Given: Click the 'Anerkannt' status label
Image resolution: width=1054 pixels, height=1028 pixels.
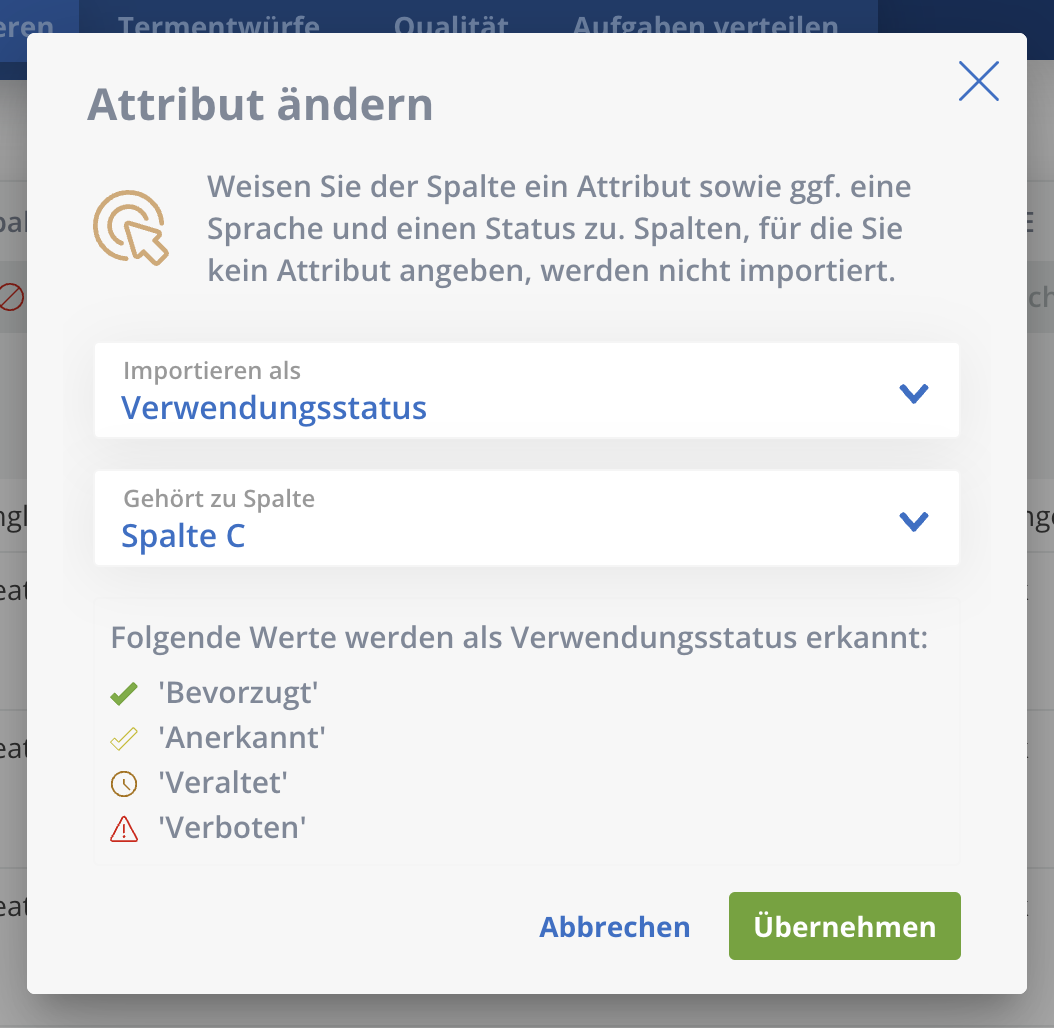Looking at the screenshot, I should click(x=242, y=738).
